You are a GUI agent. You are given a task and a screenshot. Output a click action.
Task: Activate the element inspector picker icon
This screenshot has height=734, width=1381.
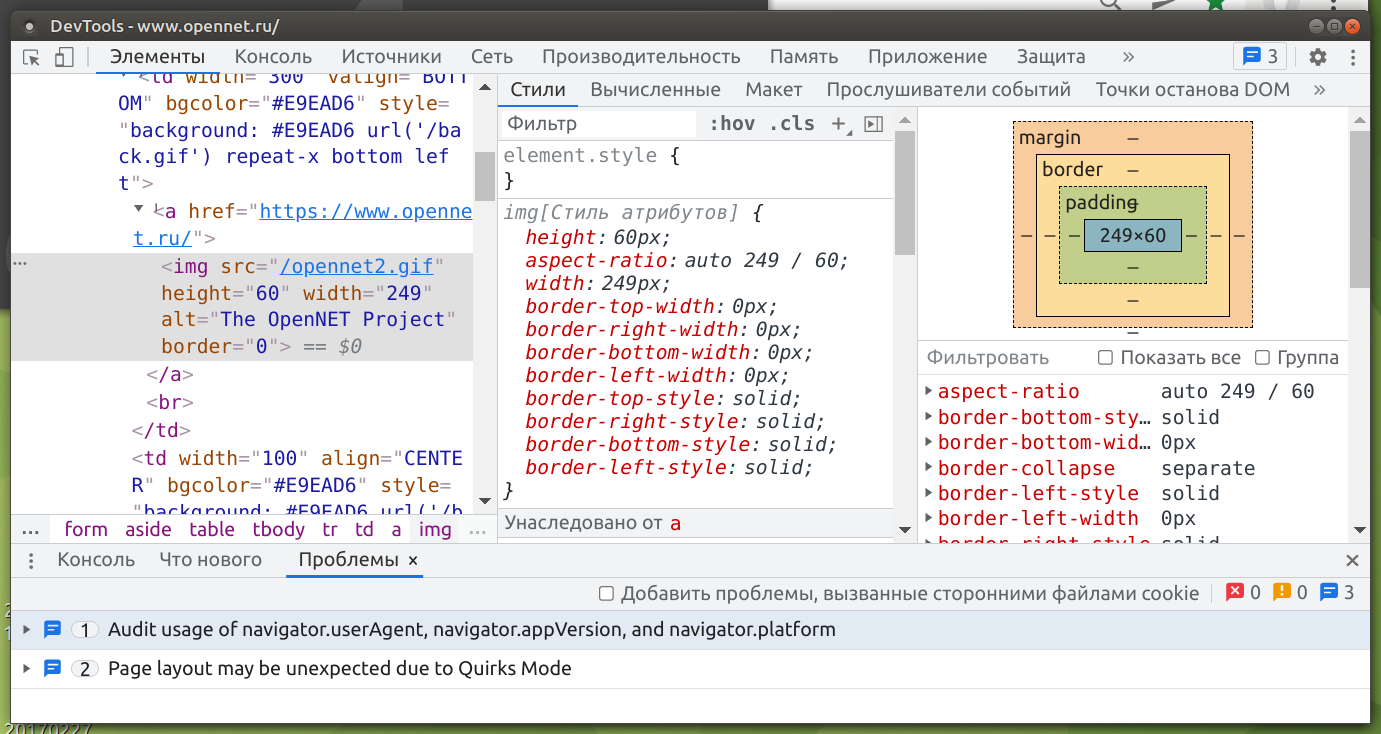tap(31, 57)
